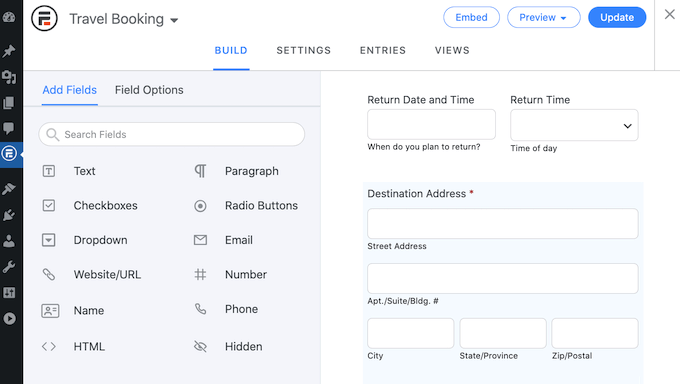Open Posts pin icon in sidebar
Viewport: 680px width, 384px height.
coord(9,51)
